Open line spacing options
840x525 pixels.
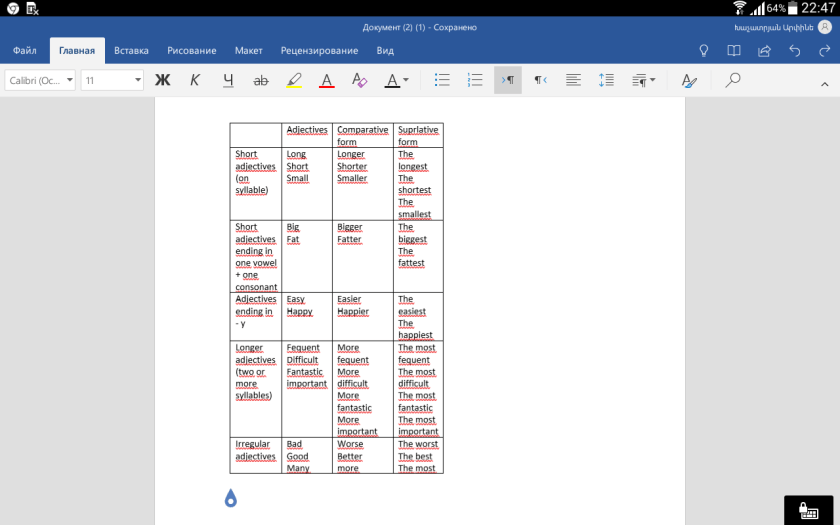tap(606, 80)
